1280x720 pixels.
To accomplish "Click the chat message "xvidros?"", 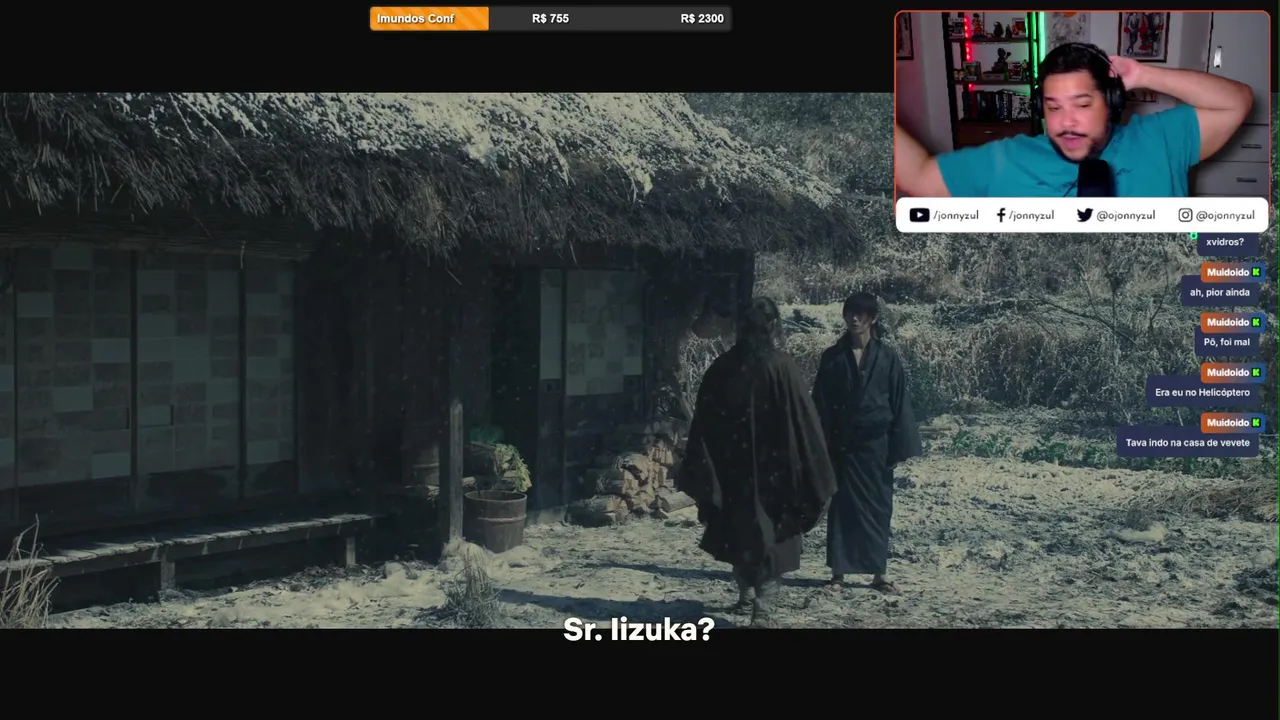I will 1225,242.
